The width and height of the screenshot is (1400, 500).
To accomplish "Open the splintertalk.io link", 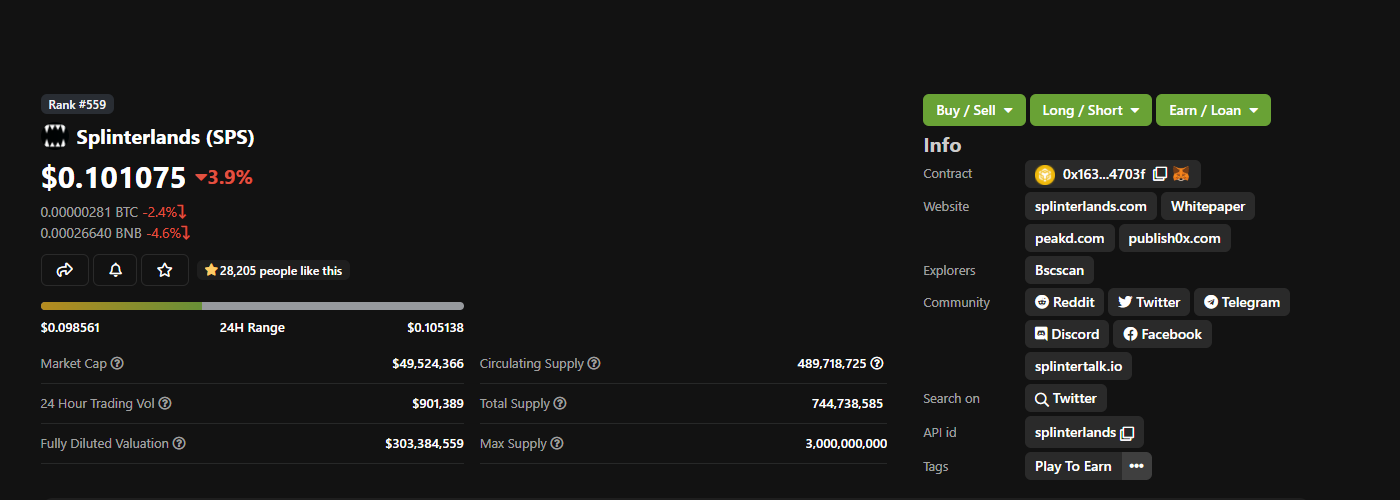I will [1078, 366].
